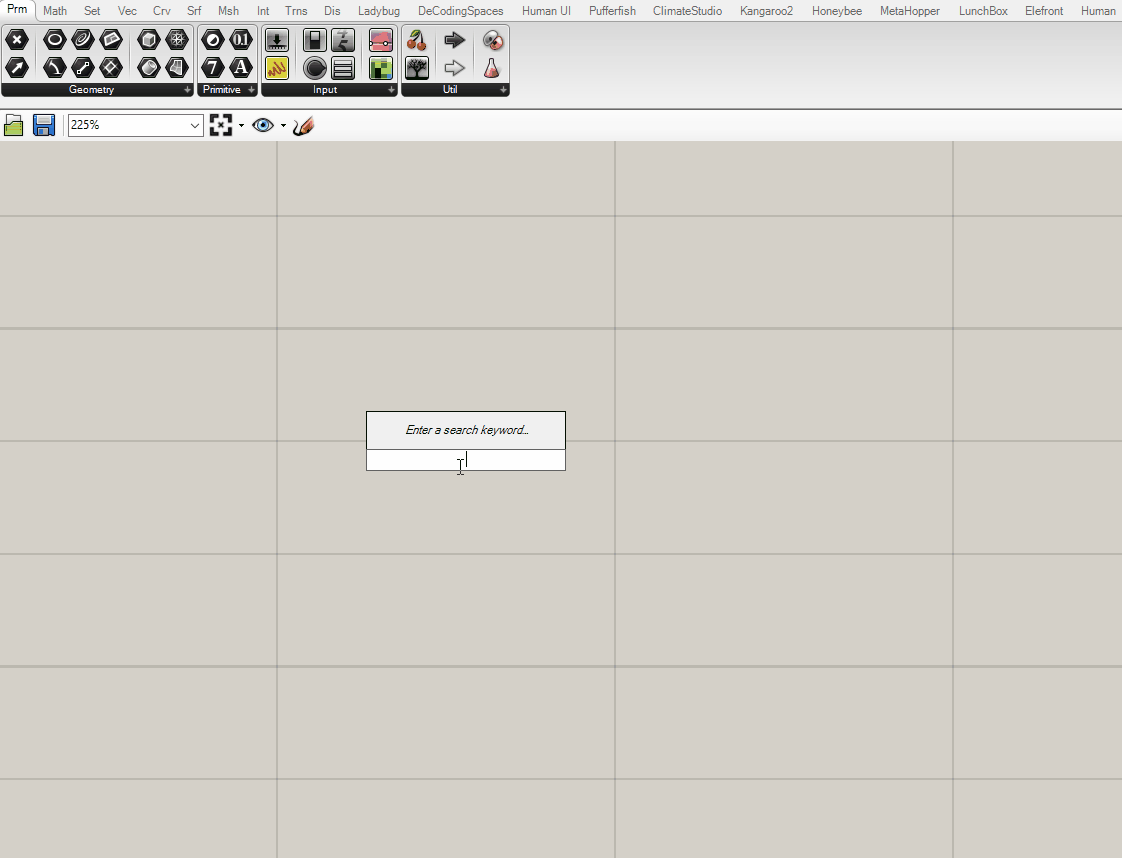Switch to the Crv tab
The height and width of the screenshot is (858, 1122).
click(x=162, y=11)
